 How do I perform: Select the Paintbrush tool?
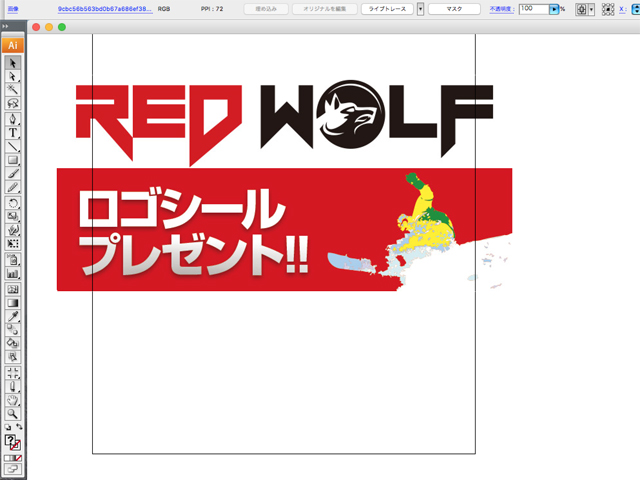[x=13, y=174]
